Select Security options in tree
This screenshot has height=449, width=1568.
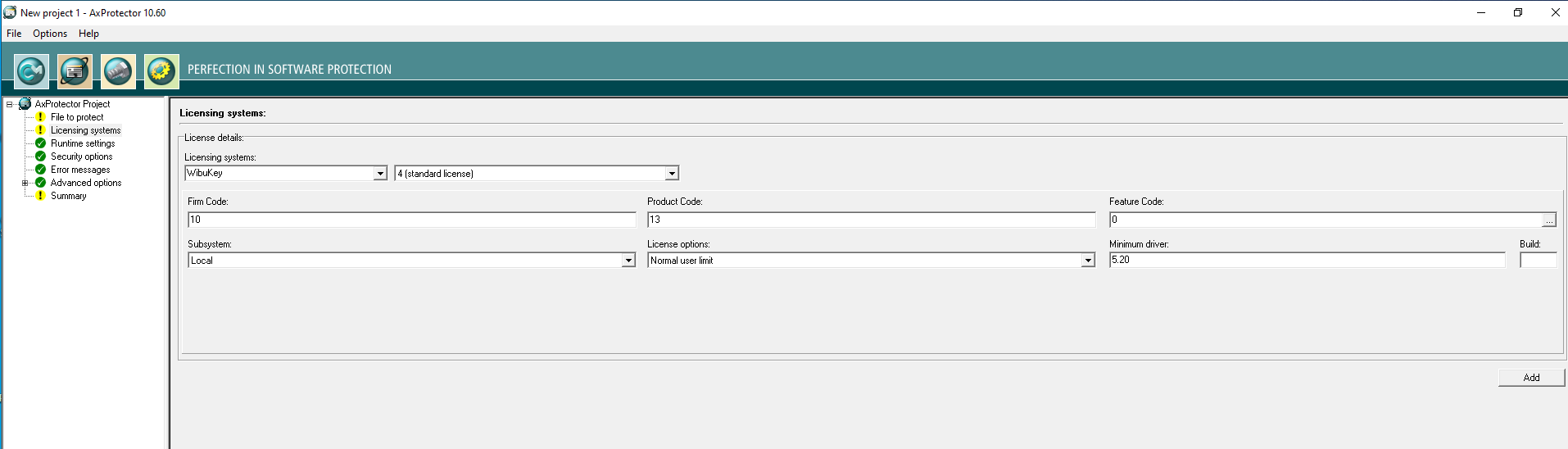[x=81, y=156]
